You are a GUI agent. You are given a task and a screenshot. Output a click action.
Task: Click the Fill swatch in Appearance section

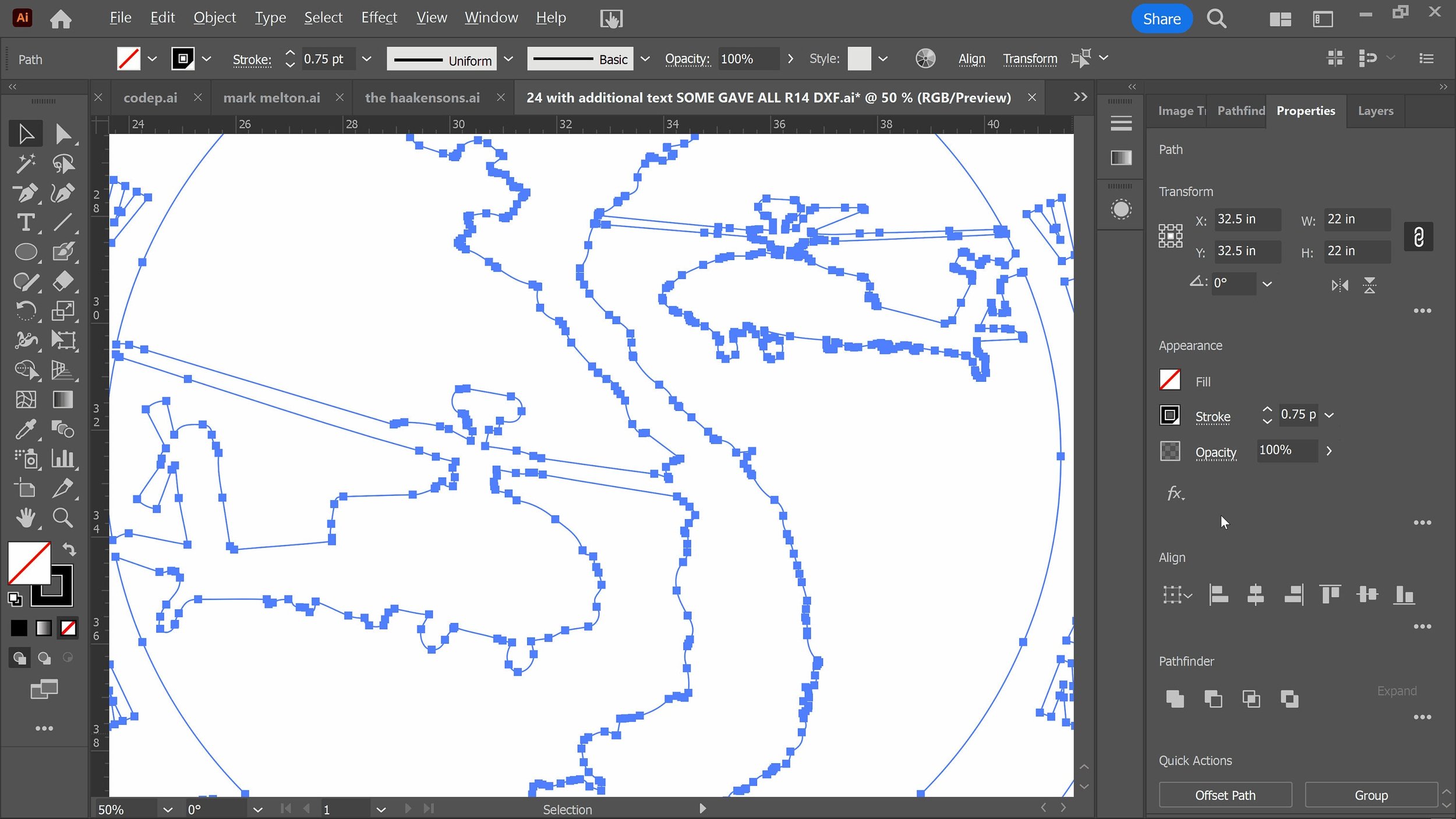1169,380
